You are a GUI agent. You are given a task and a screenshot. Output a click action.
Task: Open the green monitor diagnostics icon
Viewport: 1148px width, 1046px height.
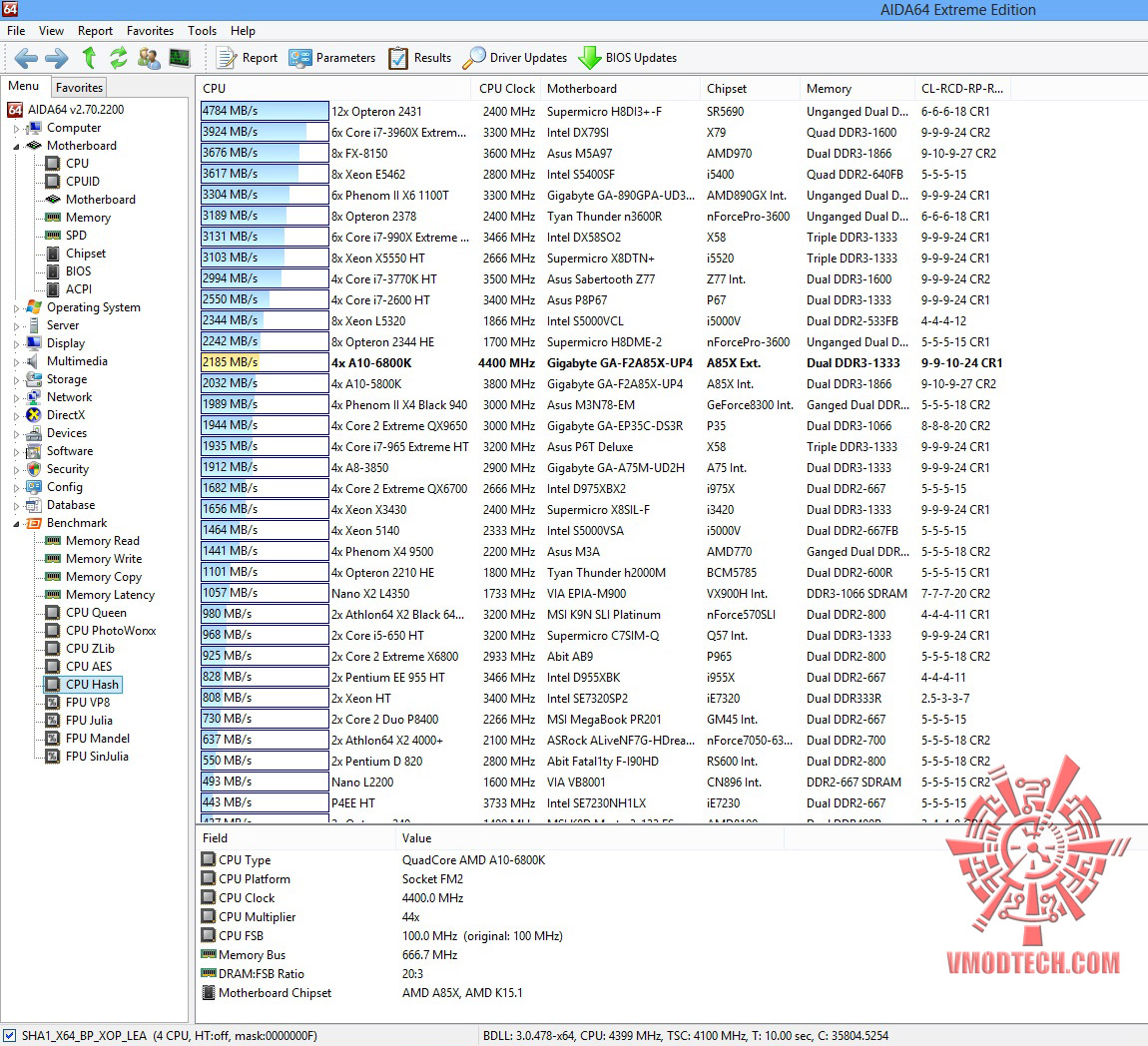click(180, 58)
